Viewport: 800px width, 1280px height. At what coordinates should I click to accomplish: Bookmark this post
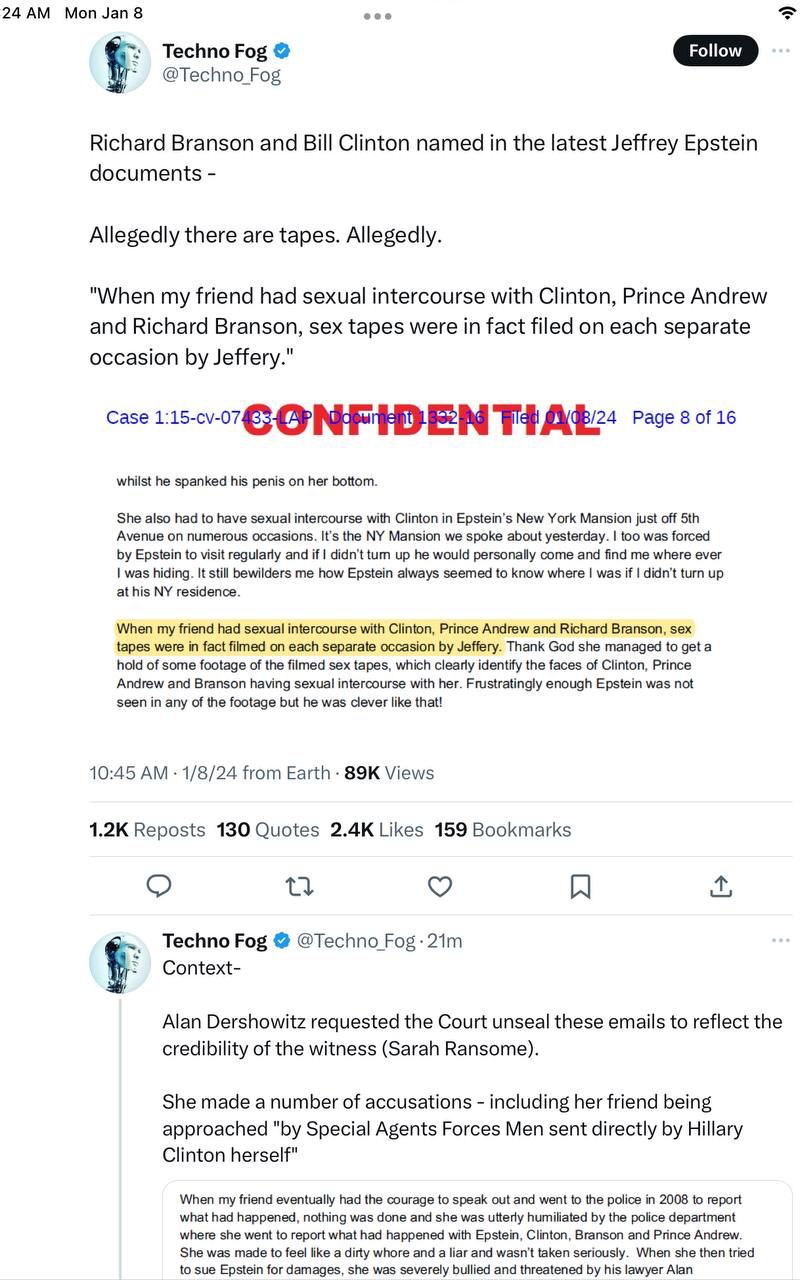[580, 886]
